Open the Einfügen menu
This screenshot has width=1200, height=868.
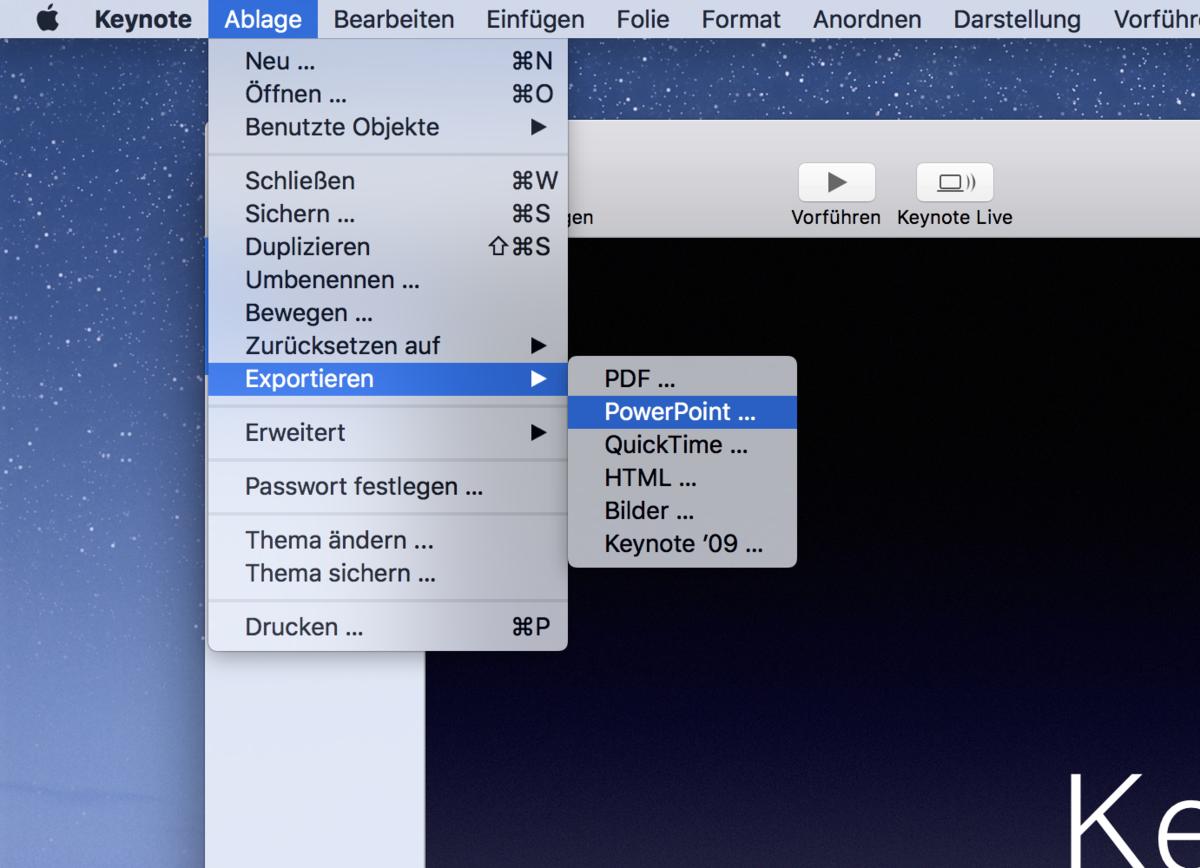pos(535,19)
